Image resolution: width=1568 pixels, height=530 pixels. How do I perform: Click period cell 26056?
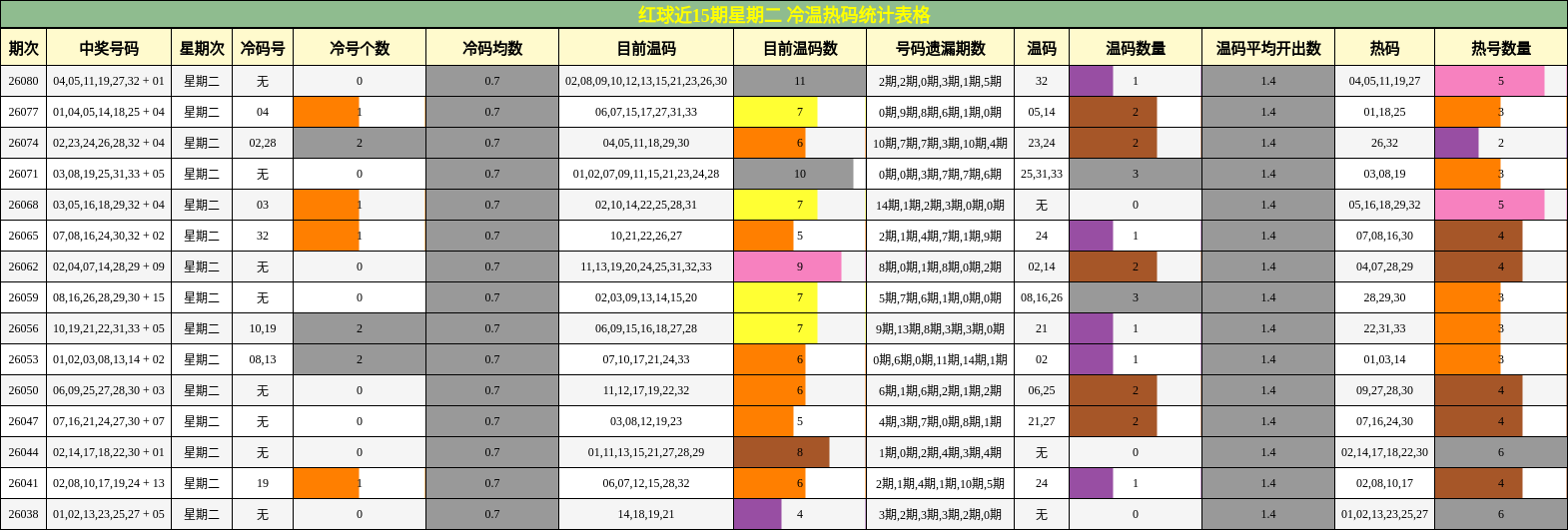click(x=24, y=328)
